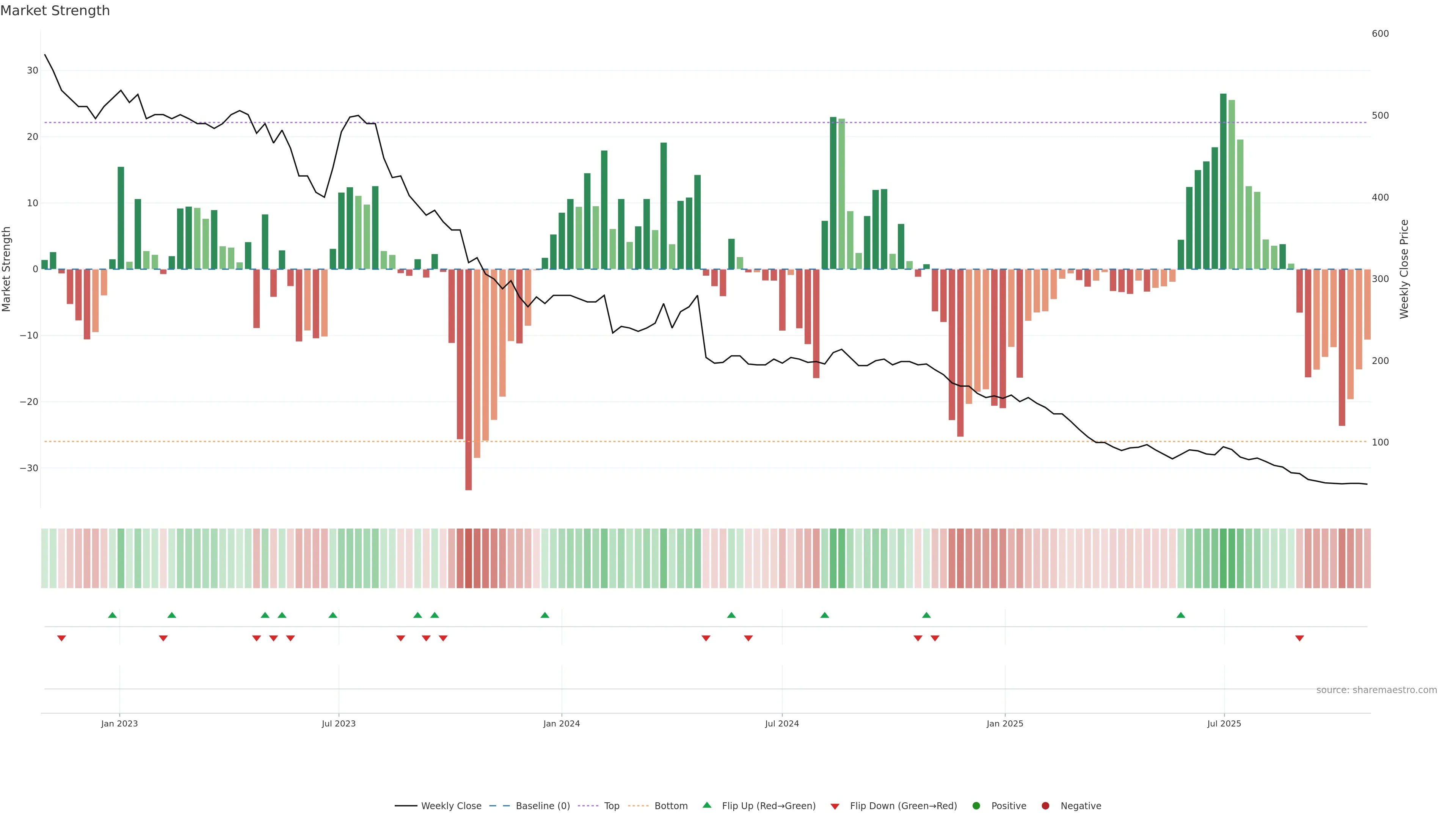
Task: Click Flip Down red triangle legend icon
Action: pyautogui.click(x=835, y=806)
